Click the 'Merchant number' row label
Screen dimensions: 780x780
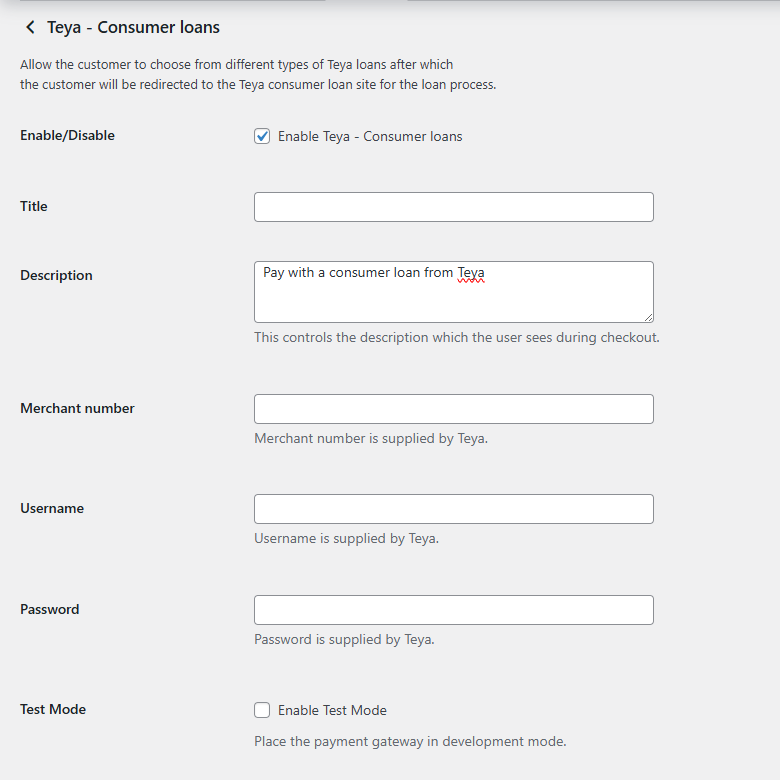pos(77,408)
